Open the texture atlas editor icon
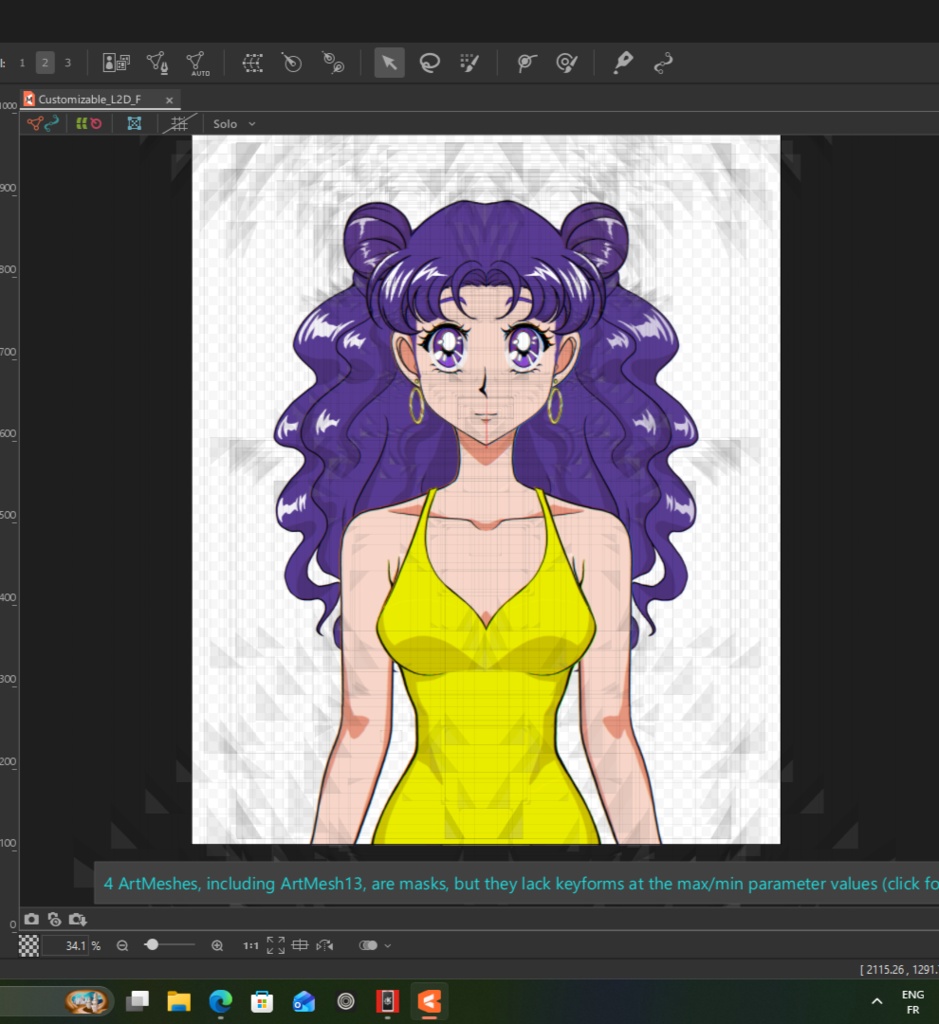 point(116,63)
